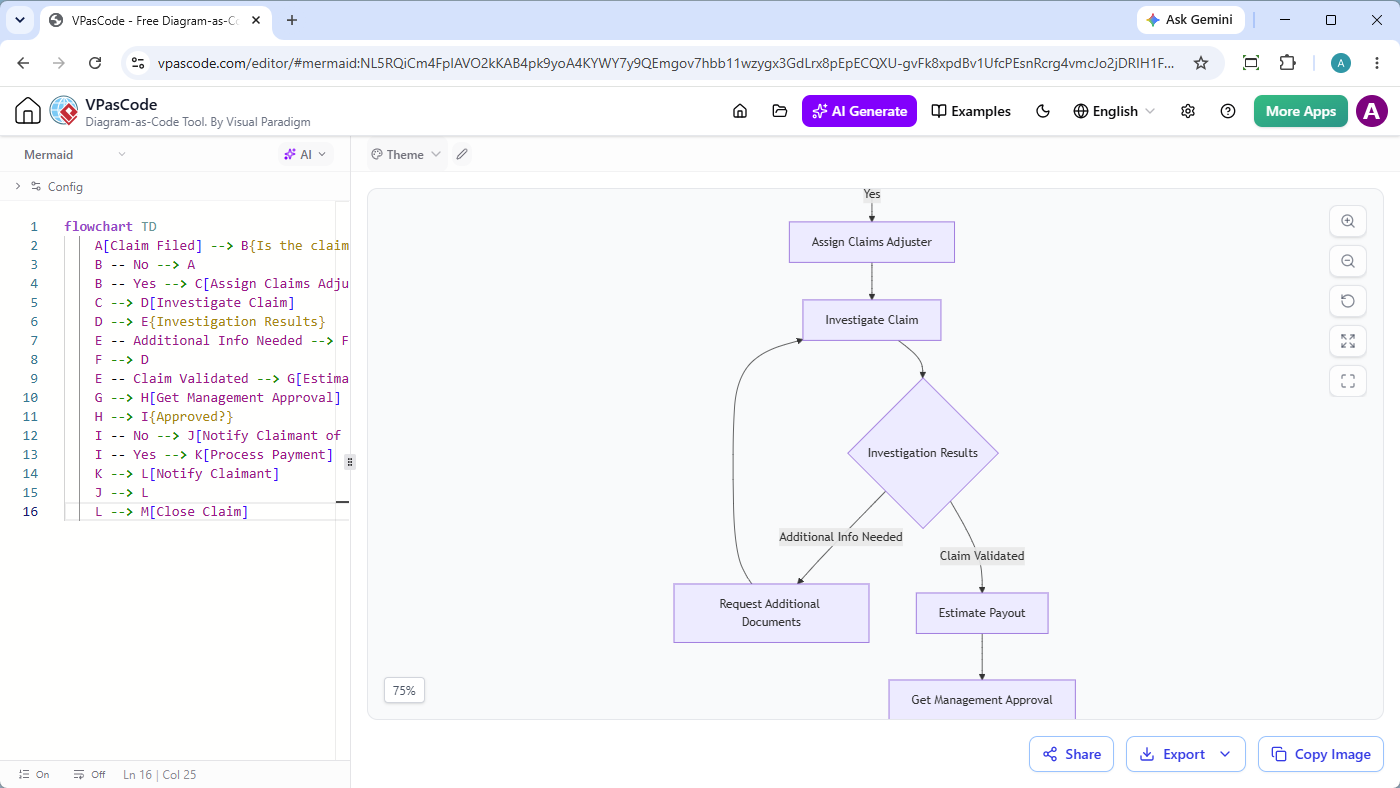Toggle the word wrap Off setting in the status bar

pos(89,774)
